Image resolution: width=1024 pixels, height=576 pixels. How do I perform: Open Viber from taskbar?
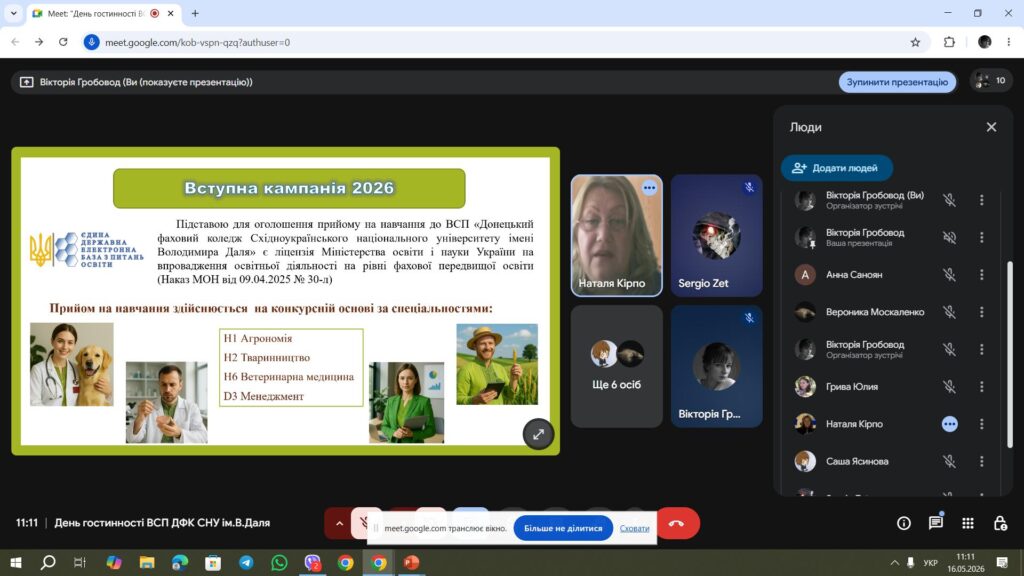coord(313,562)
